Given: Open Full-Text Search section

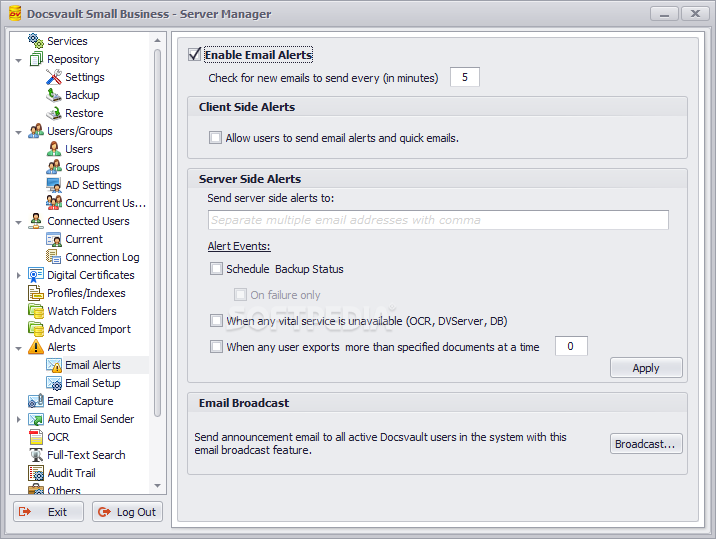Looking at the screenshot, I should click(86, 455).
